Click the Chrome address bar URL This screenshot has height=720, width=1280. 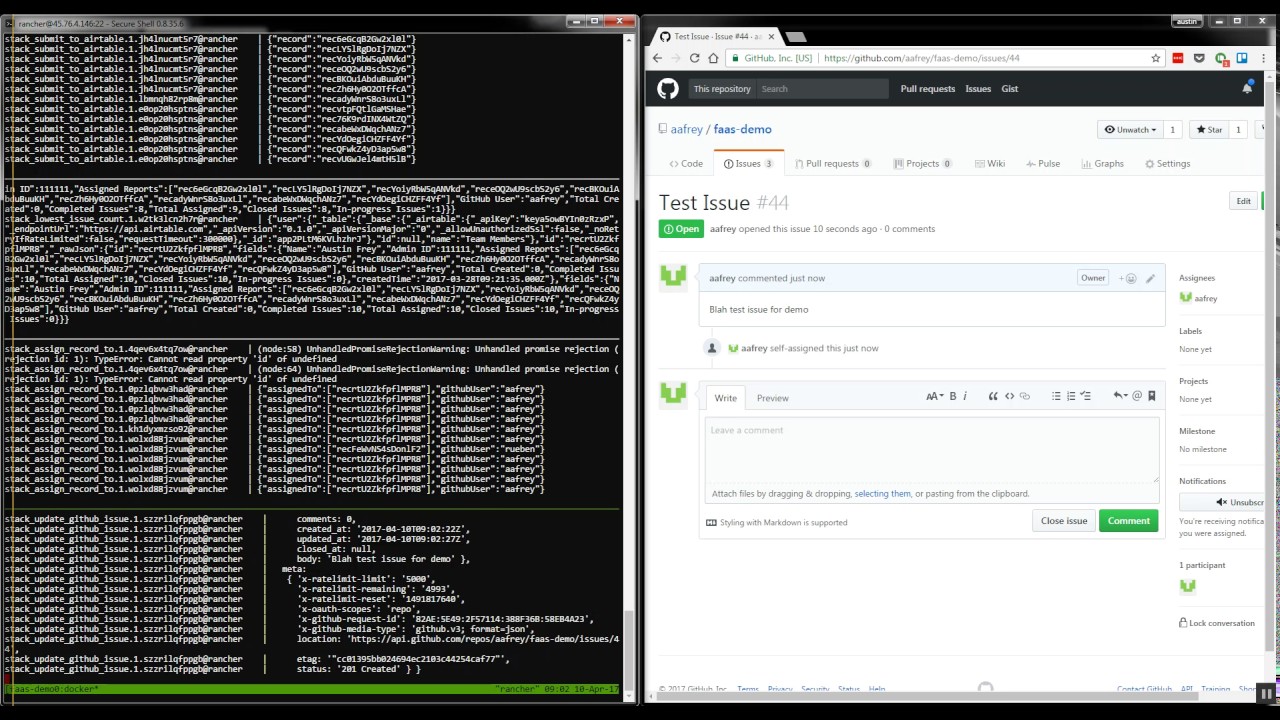(922, 58)
